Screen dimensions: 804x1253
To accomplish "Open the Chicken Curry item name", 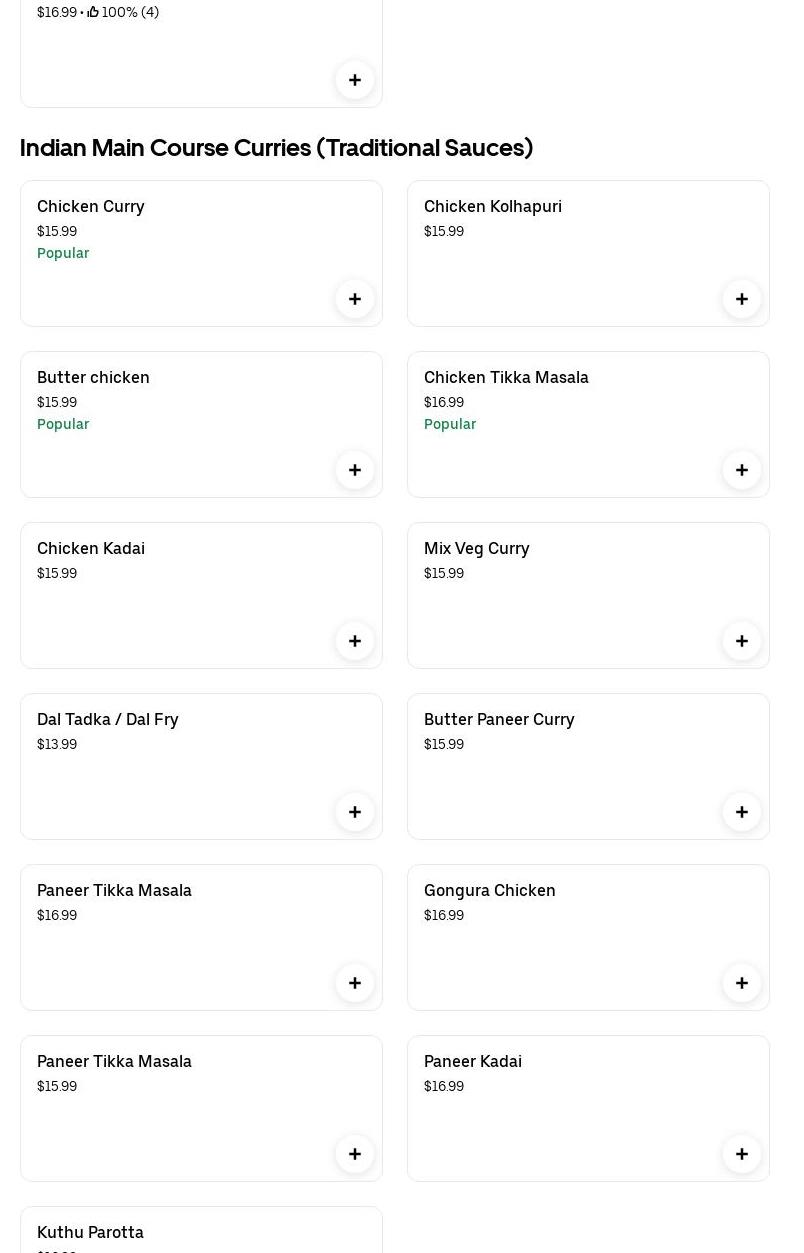I will click(91, 206).
